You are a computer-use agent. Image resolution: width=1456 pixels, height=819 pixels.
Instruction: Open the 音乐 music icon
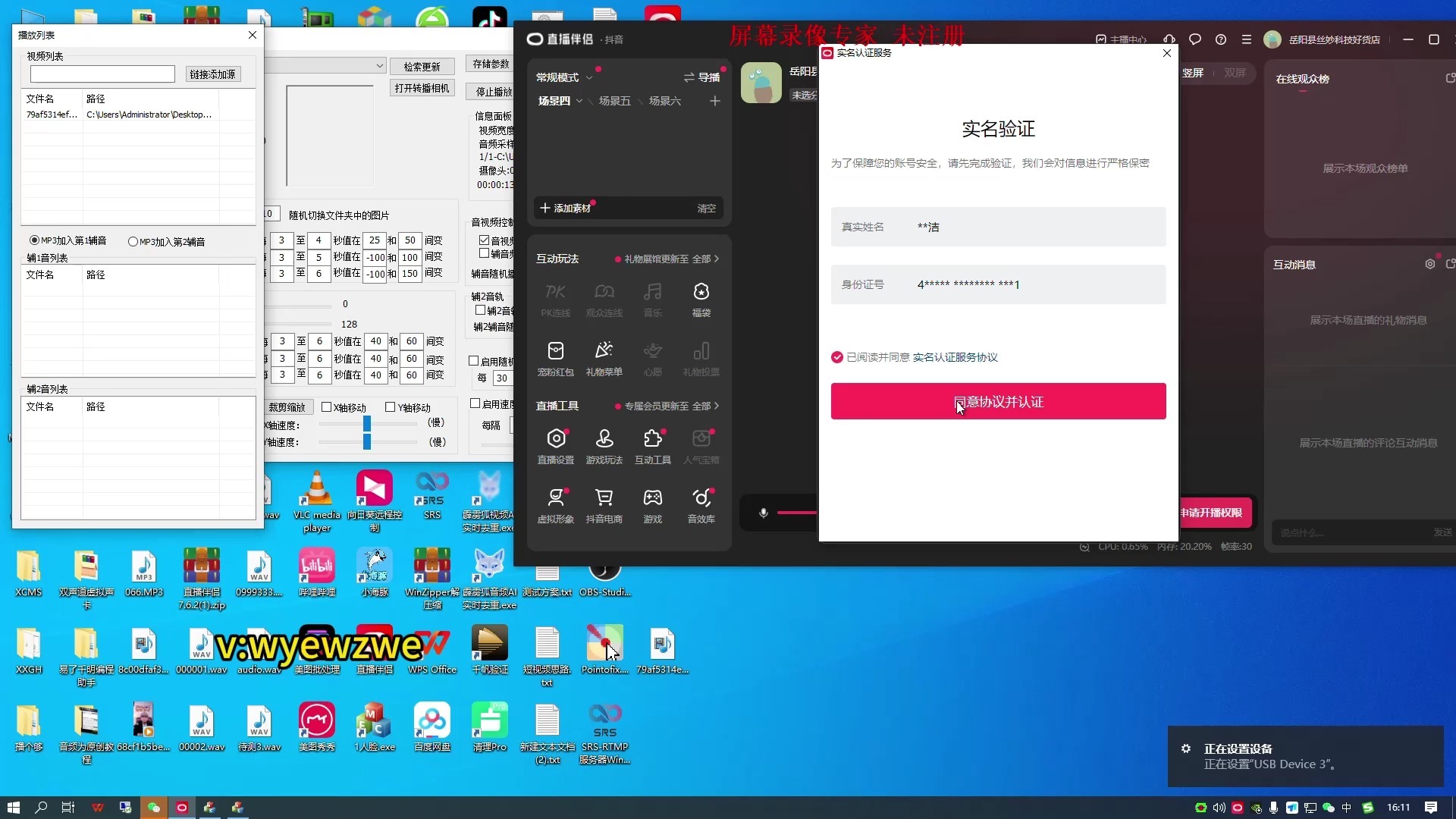652,300
